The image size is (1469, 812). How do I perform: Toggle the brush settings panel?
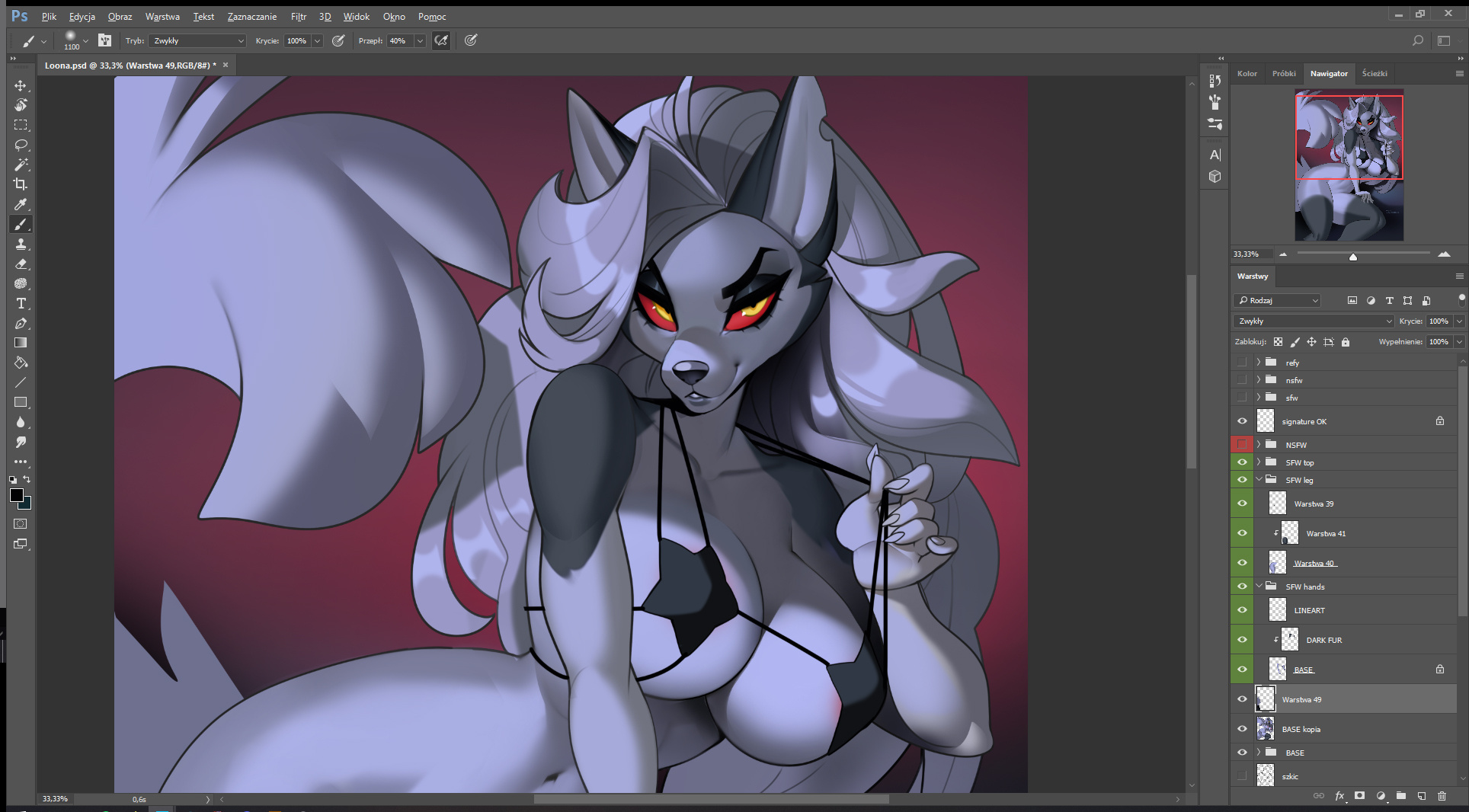click(104, 40)
